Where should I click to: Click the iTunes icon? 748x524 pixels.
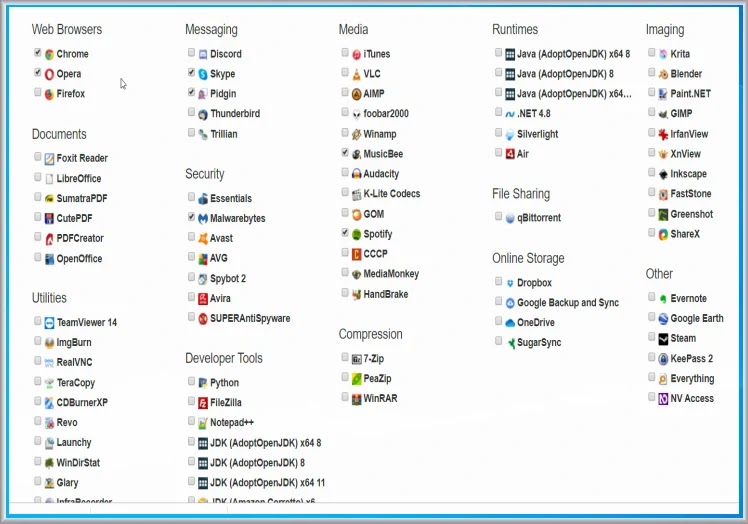click(x=356, y=54)
